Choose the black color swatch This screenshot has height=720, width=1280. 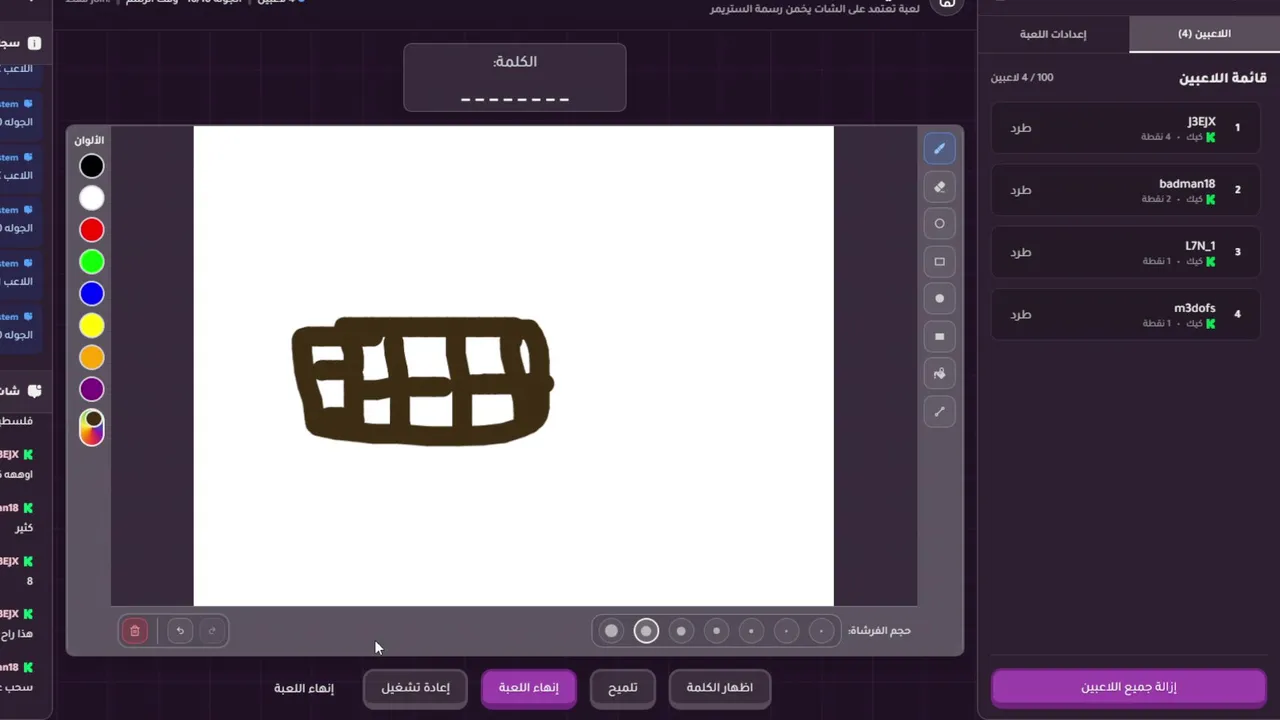[92, 166]
